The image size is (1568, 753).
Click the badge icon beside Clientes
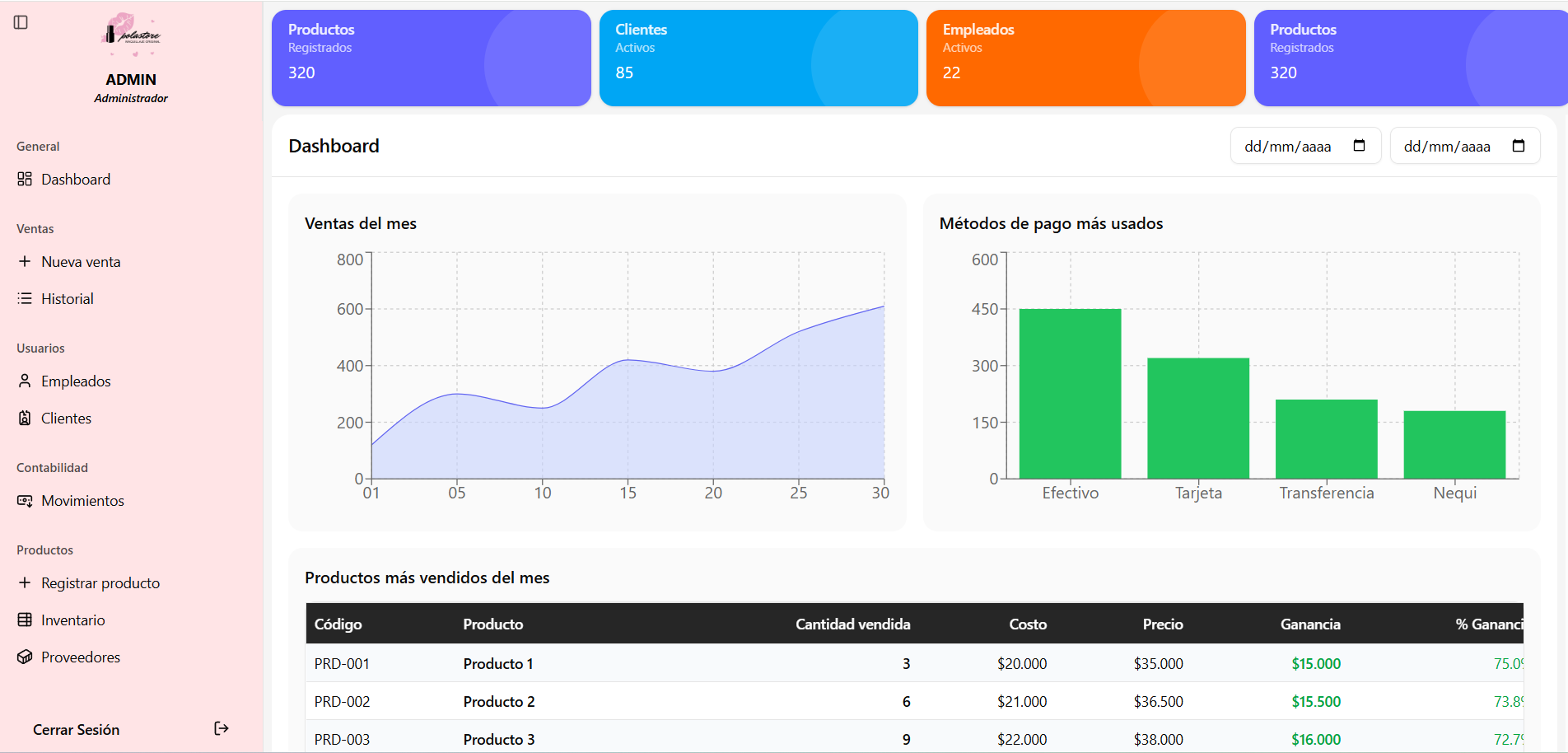click(x=25, y=418)
